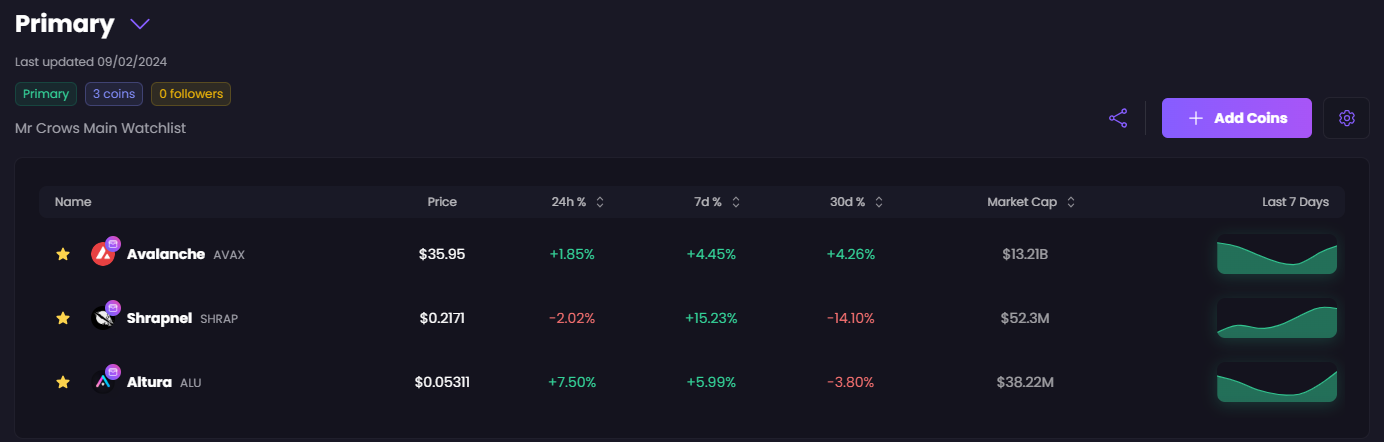This screenshot has width=1384, height=442.
Task: Remove Altura star from watchlist
Action: click(63, 382)
